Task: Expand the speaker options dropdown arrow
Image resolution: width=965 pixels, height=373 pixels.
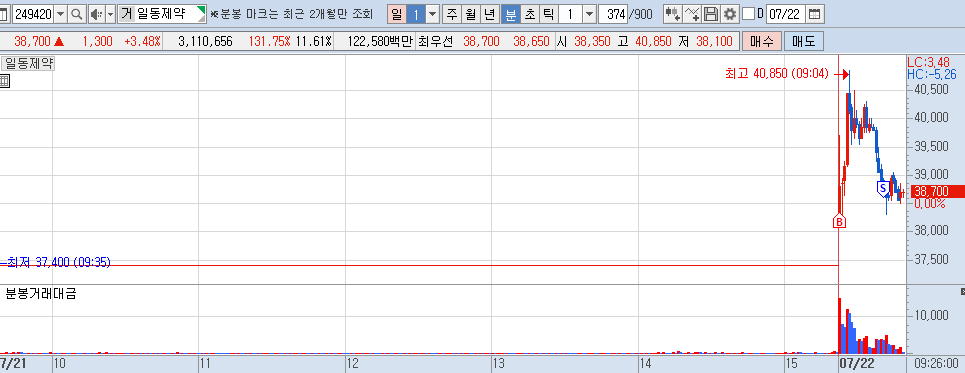Action: click(110, 14)
